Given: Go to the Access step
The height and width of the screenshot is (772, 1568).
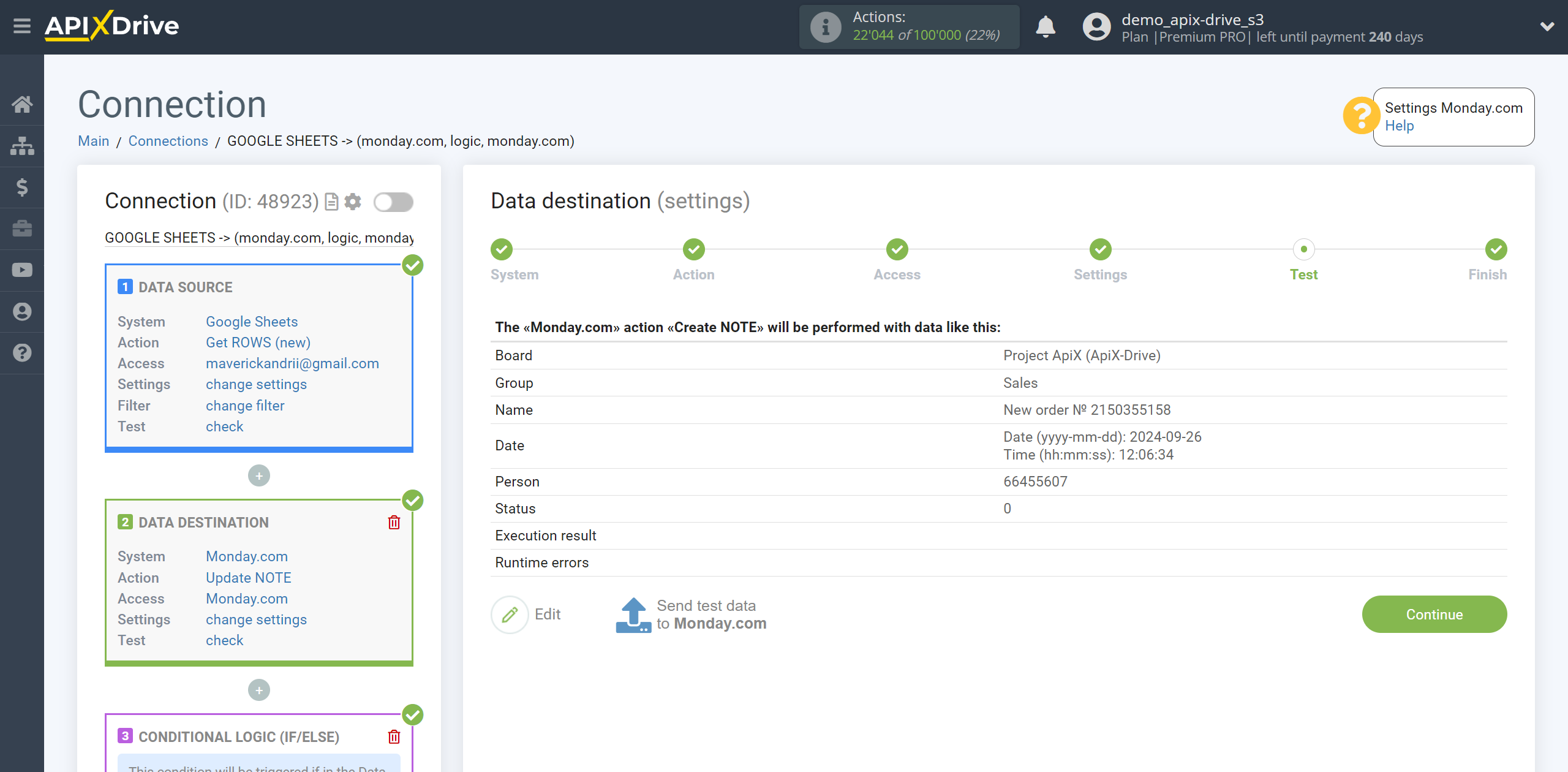Looking at the screenshot, I should pos(897,249).
